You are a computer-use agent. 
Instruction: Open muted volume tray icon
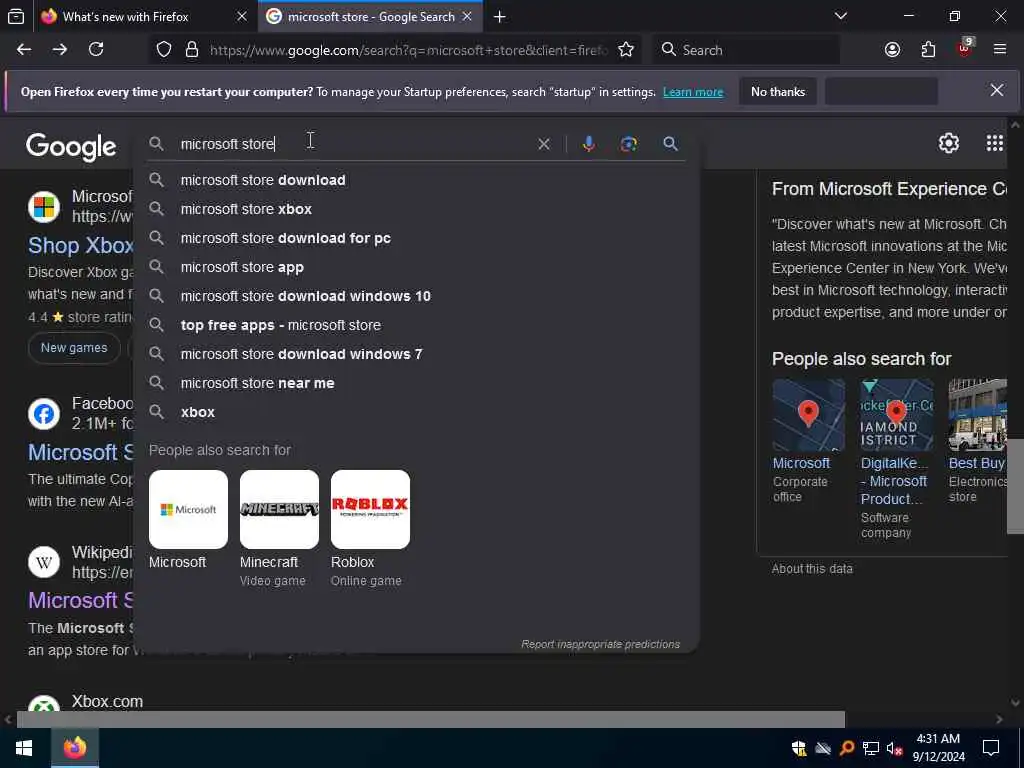[894, 748]
